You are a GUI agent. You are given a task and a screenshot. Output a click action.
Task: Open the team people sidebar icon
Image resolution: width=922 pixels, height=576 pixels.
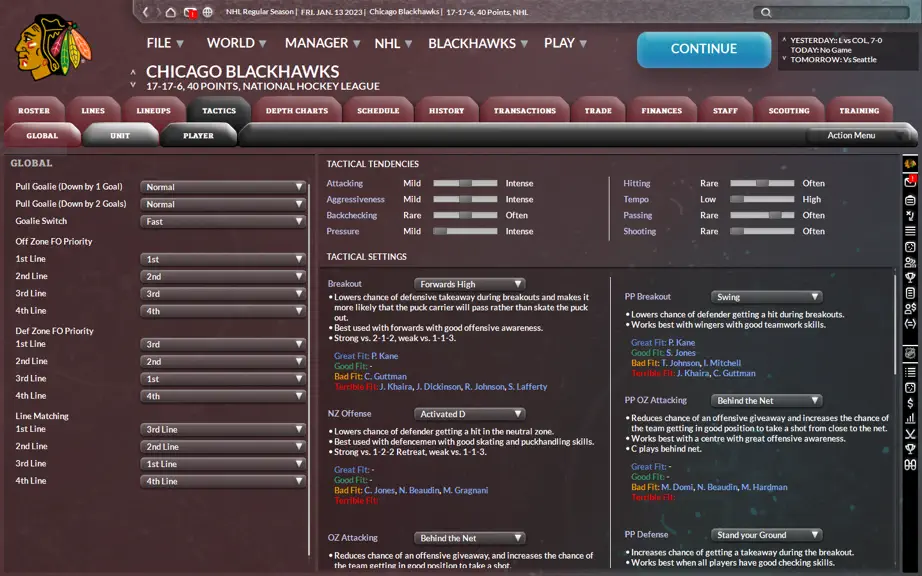[x=910, y=262]
